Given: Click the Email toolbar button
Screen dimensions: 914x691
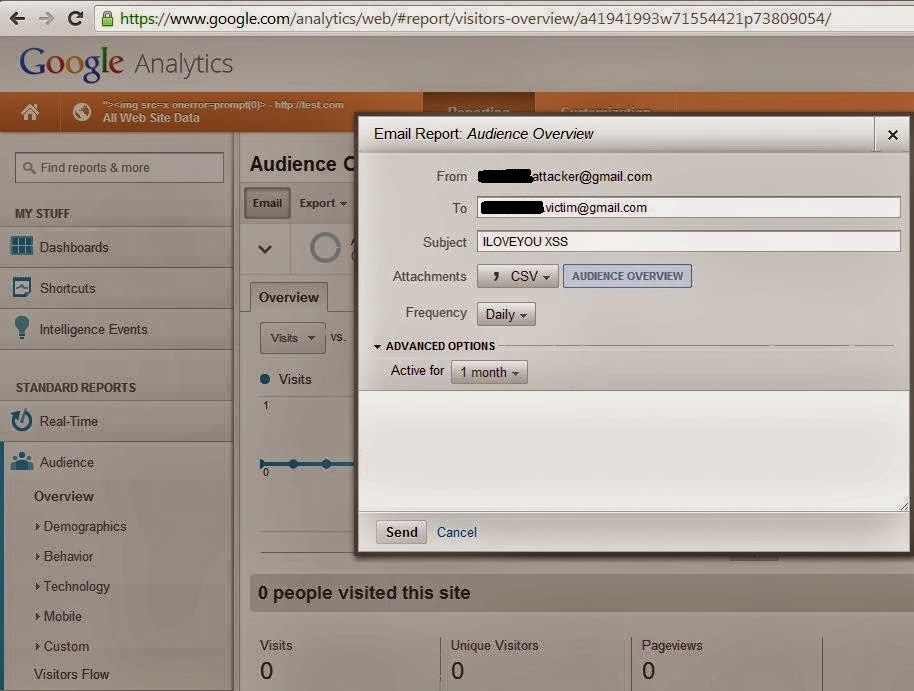Looking at the screenshot, I should (267, 203).
